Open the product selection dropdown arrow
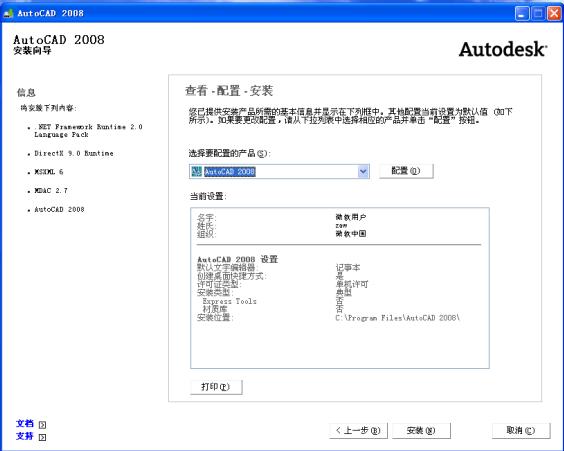This screenshot has height=451, width=564. [x=363, y=171]
